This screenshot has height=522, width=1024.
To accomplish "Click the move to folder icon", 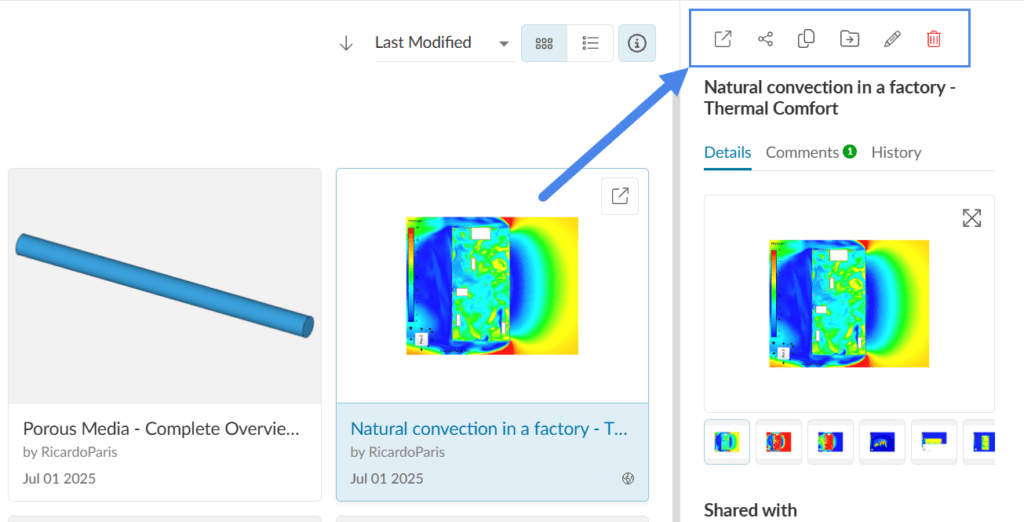I will click(848, 39).
